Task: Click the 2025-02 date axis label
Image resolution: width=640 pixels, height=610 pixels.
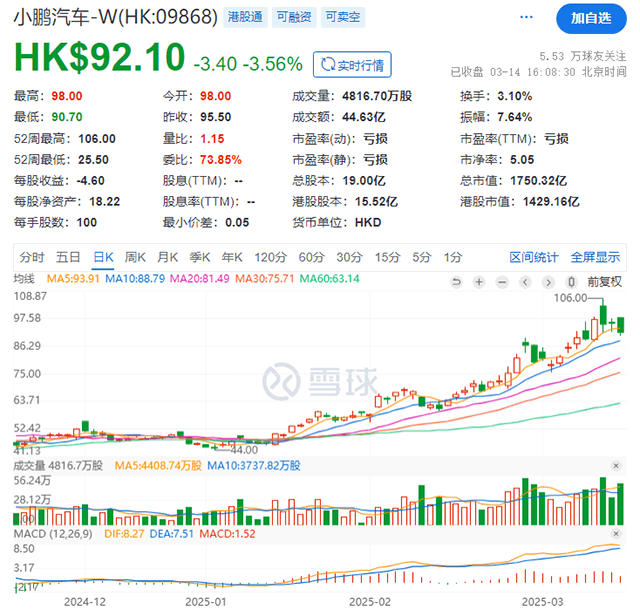Action: [370, 602]
